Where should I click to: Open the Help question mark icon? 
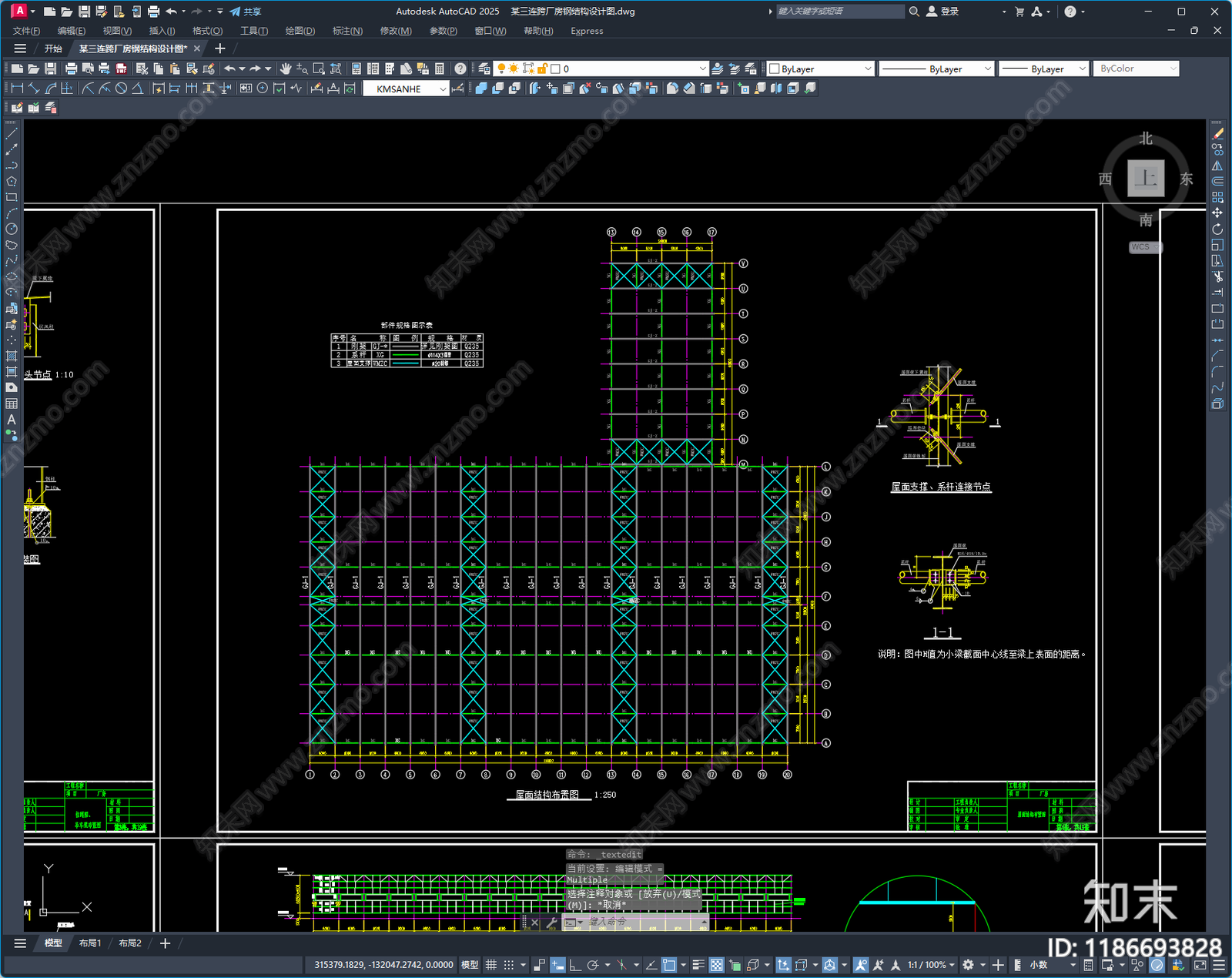click(x=460, y=69)
